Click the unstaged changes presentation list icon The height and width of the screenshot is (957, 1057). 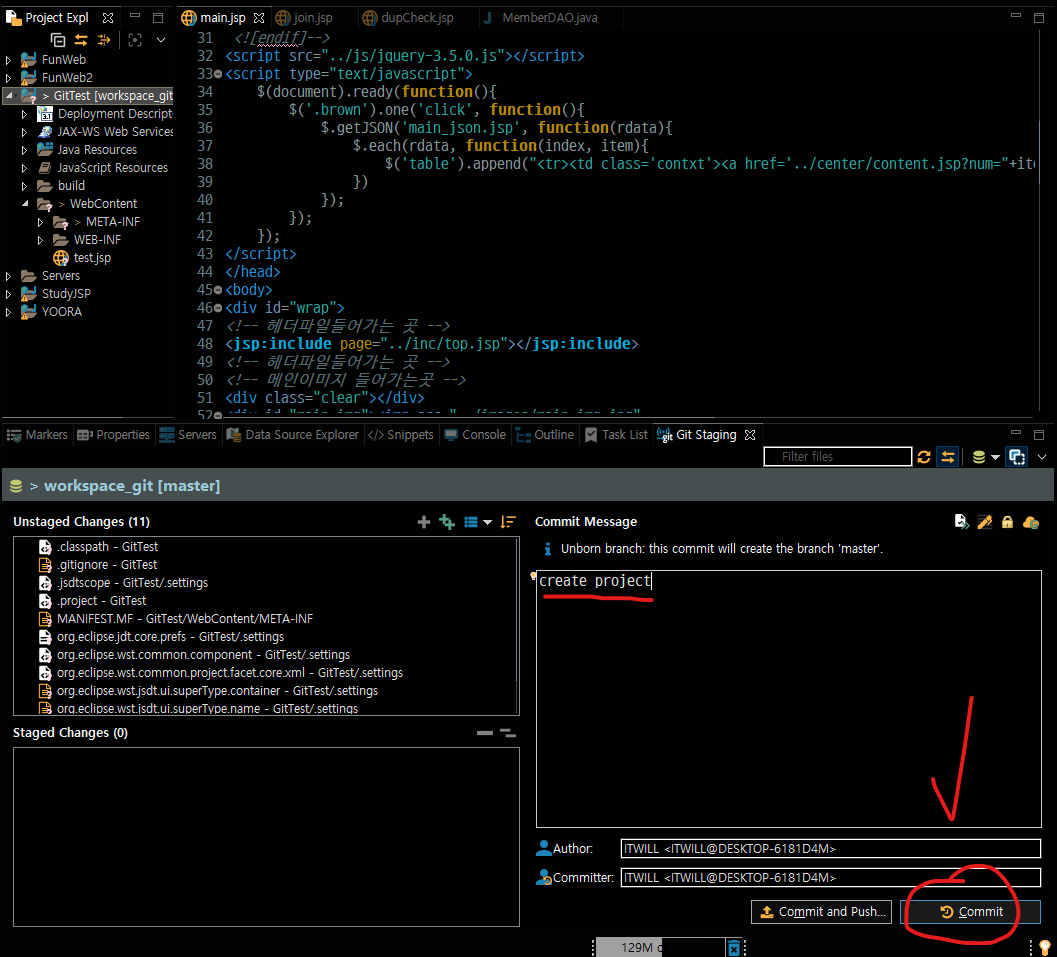[471, 522]
